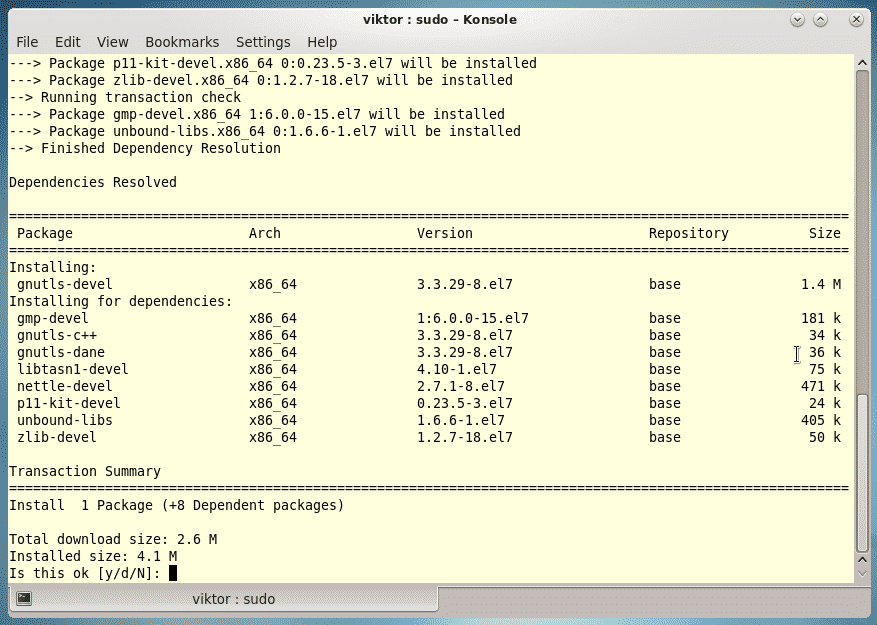Viewport: 877px width, 625px height.
Task: Click 'Running transaction check' line
Action: point(125,97)
